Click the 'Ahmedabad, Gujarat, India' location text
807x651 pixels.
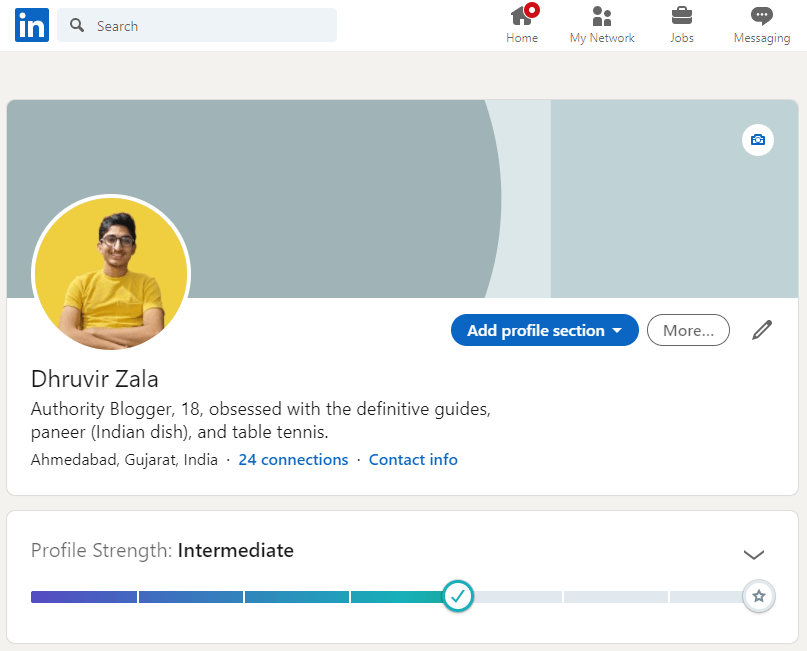[125, 460]
